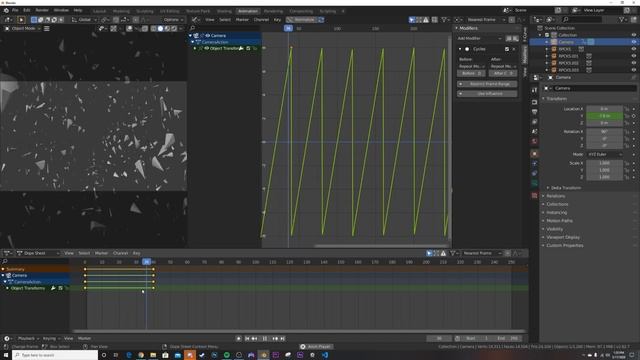The image size is (640, 360).
Task: Open the Dope Sheet mode dropdown
Action: tap(38, 253)
